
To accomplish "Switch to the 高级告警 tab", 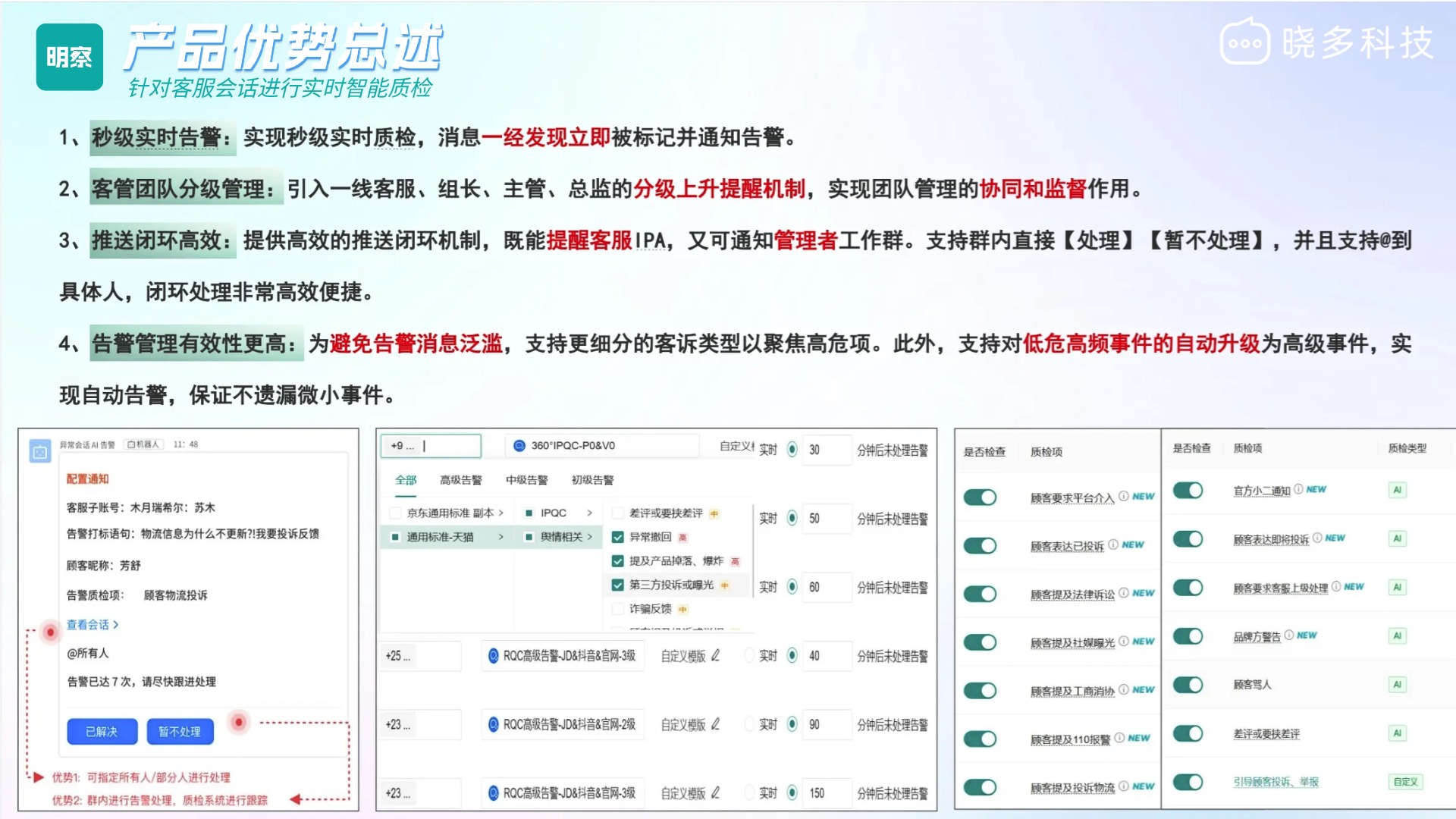I will (x=462, y=479).
